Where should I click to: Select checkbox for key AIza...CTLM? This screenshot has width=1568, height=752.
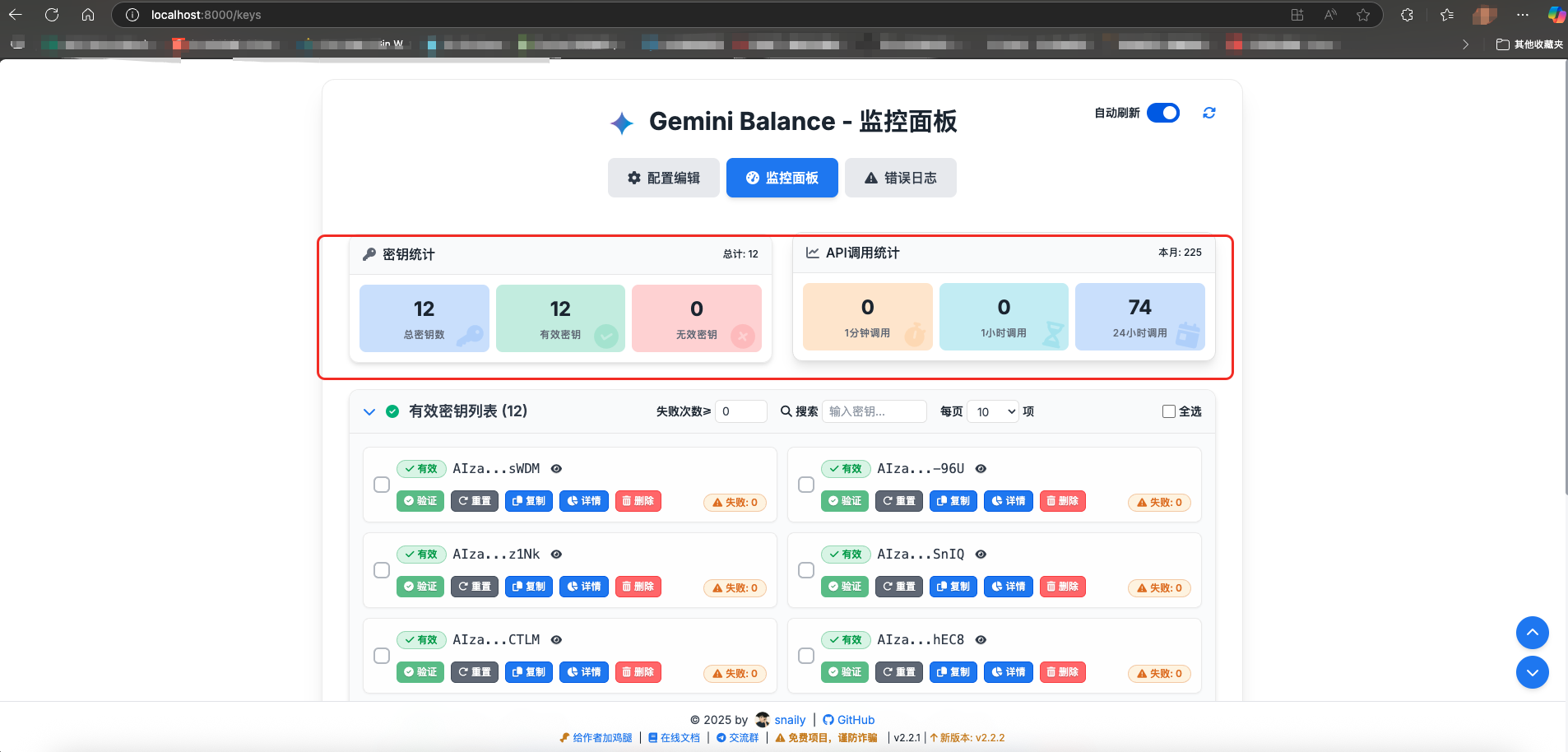tap(382, 656)
